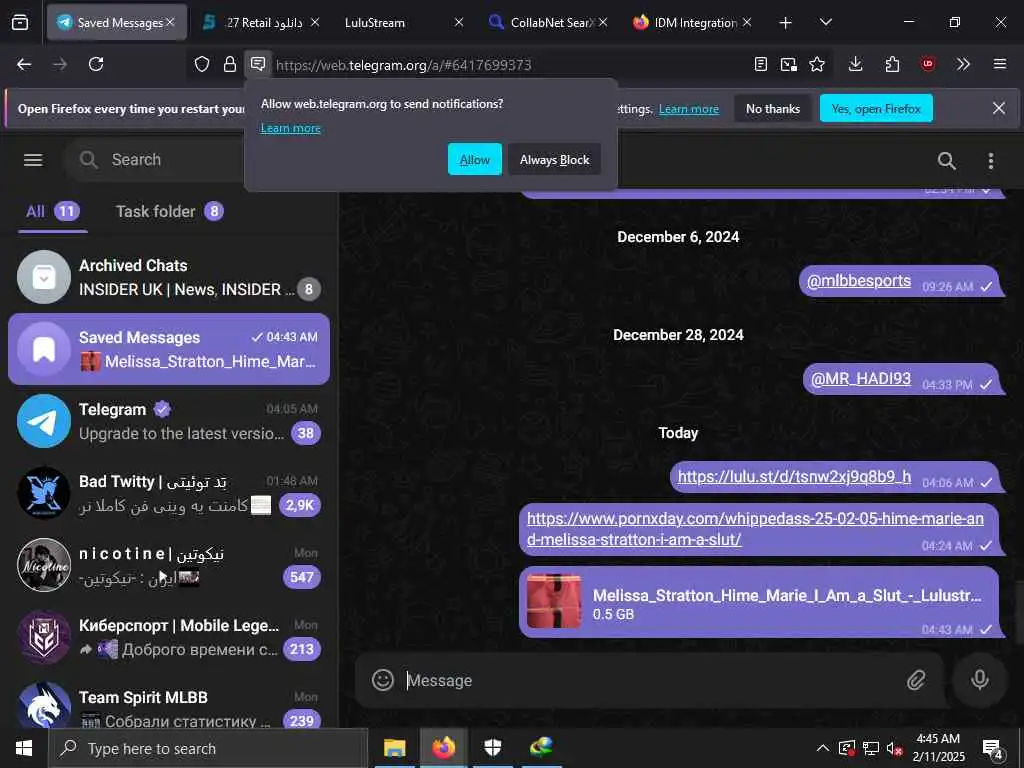
Task: Open the Windows Start menu
Action: coord(24,748)
